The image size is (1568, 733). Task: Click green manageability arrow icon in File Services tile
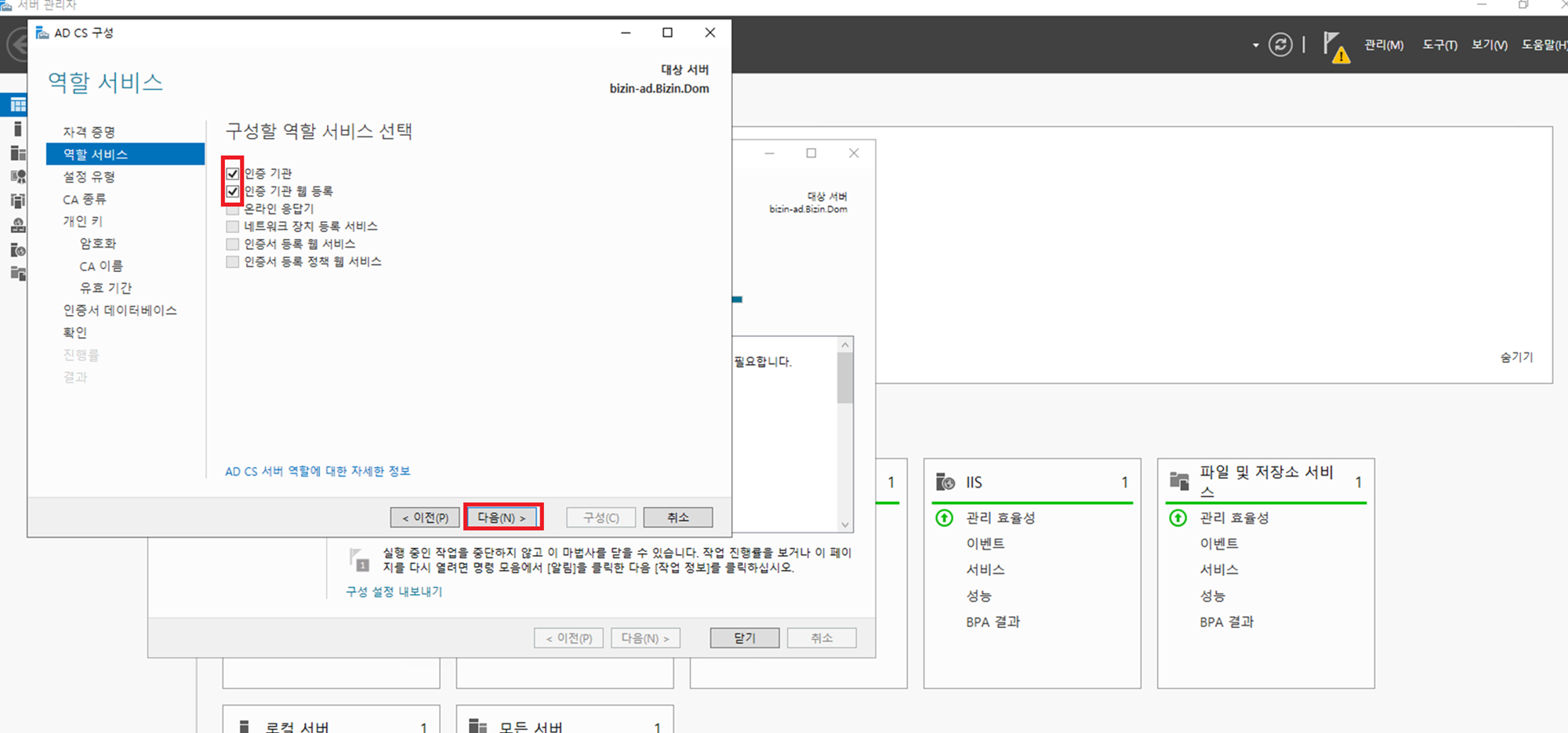[1178, 517]
